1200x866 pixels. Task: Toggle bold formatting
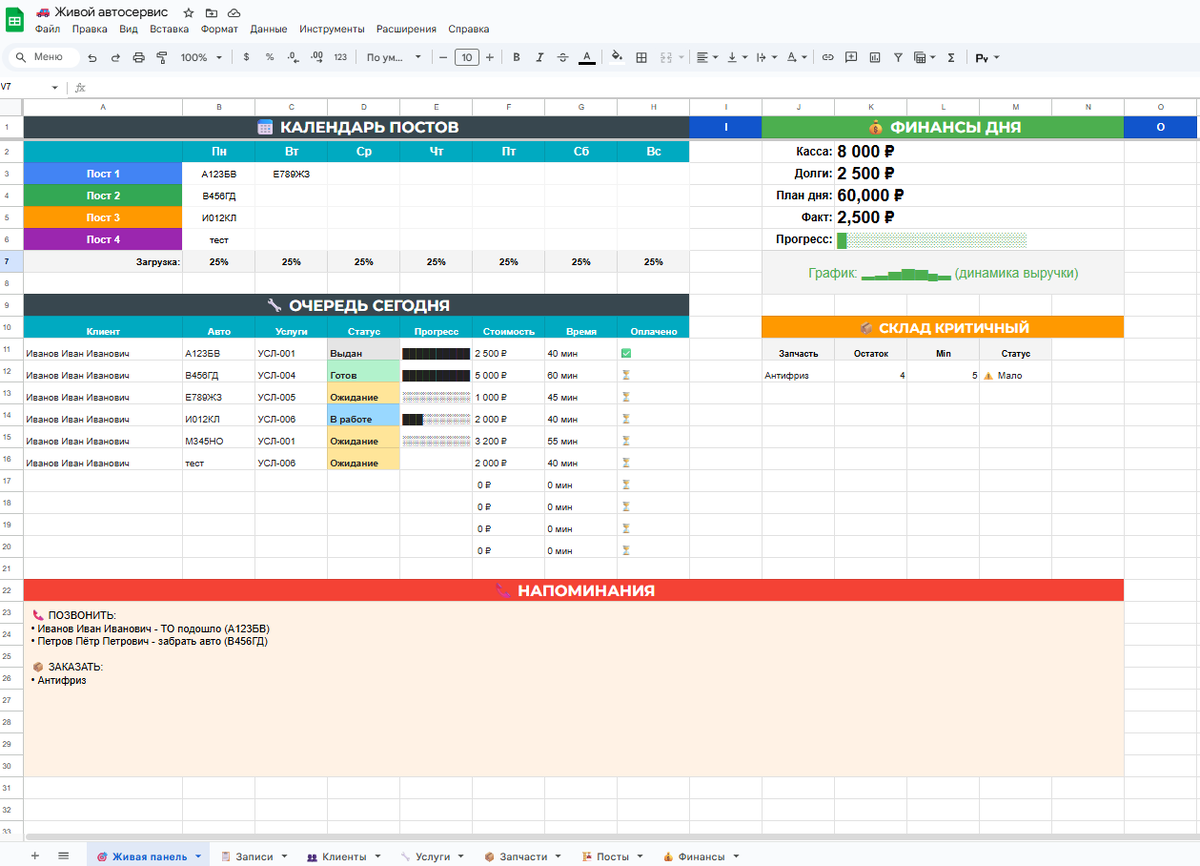pos(516,58)
